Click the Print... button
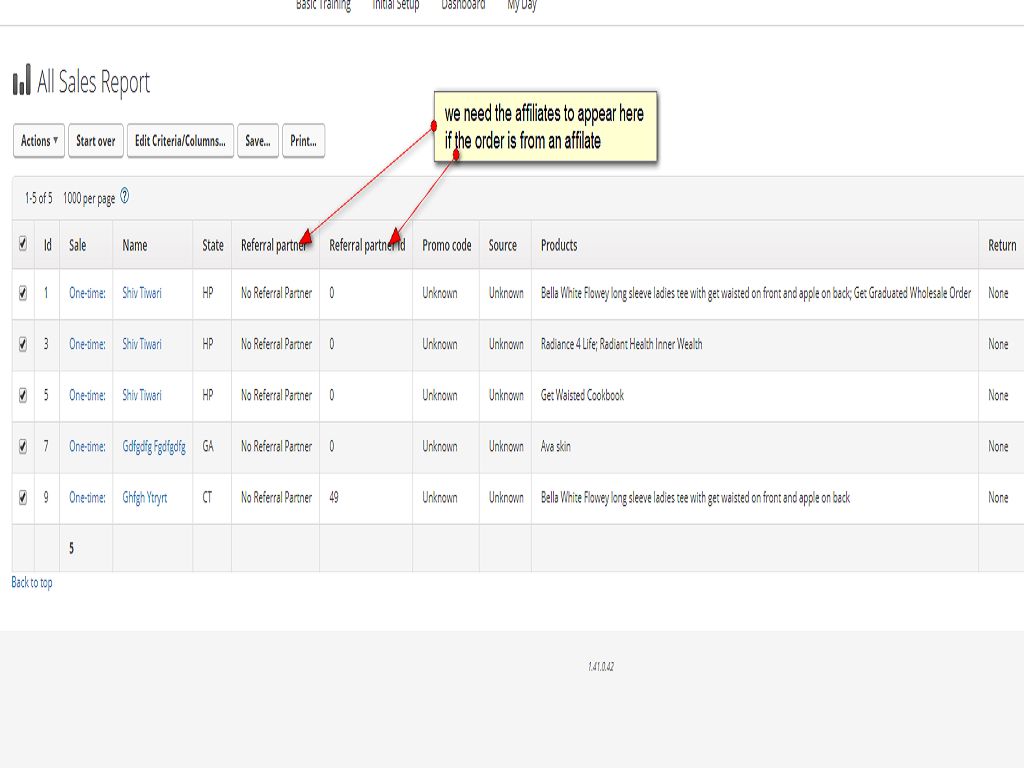Image resolution: width=1024 pixels, height=768 pixels. pos(303,141)
